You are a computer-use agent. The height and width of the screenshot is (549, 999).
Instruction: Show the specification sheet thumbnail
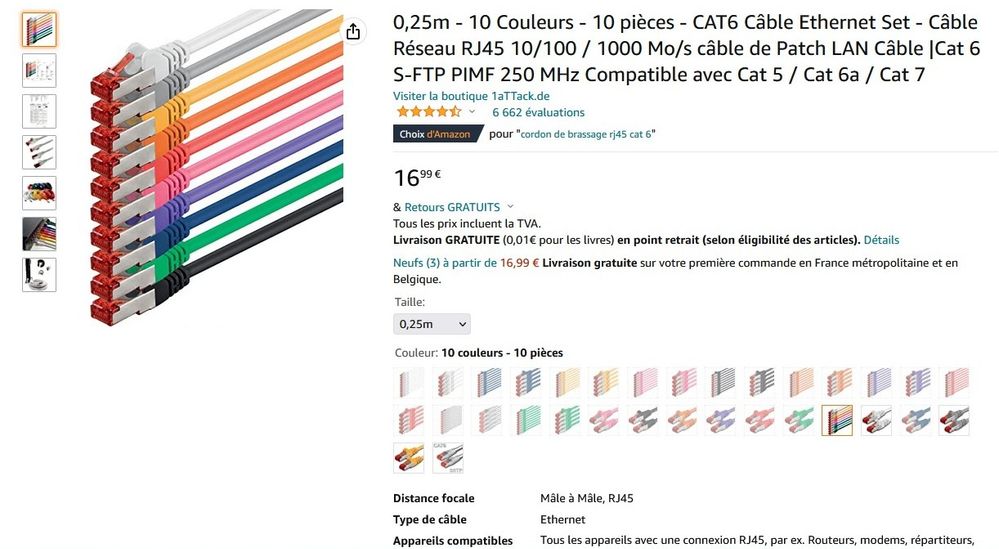tap(39, 111)
